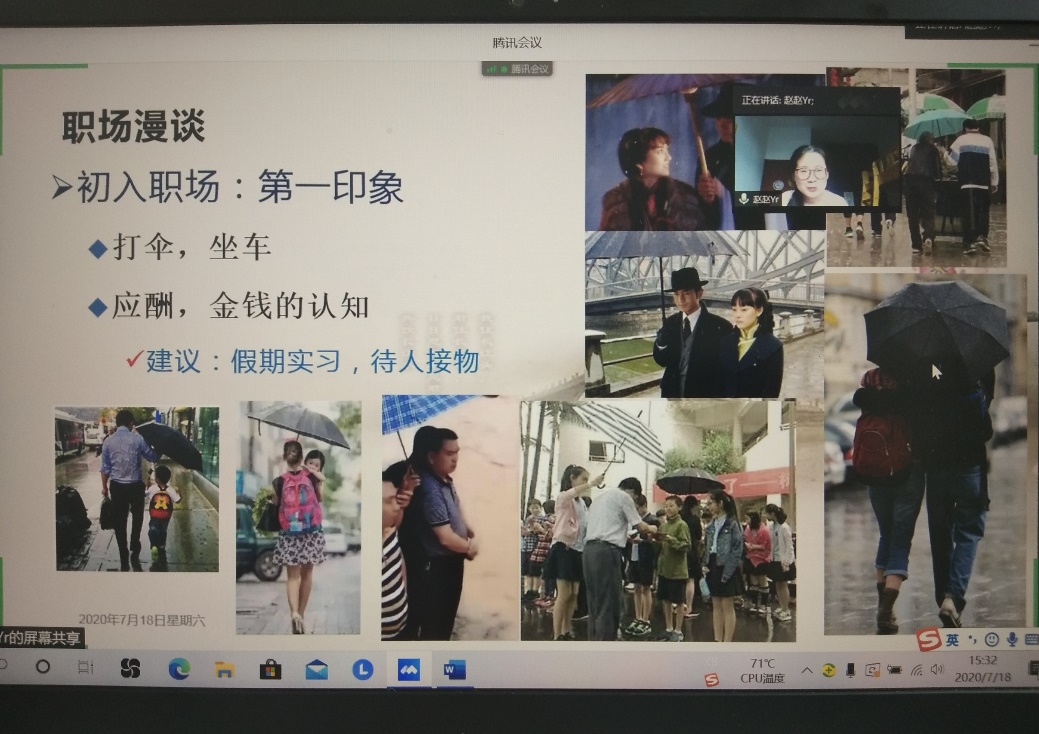Open File Explorer from the taskbar
This screenshot has height=734, width=1039.
tap(225, 670)
